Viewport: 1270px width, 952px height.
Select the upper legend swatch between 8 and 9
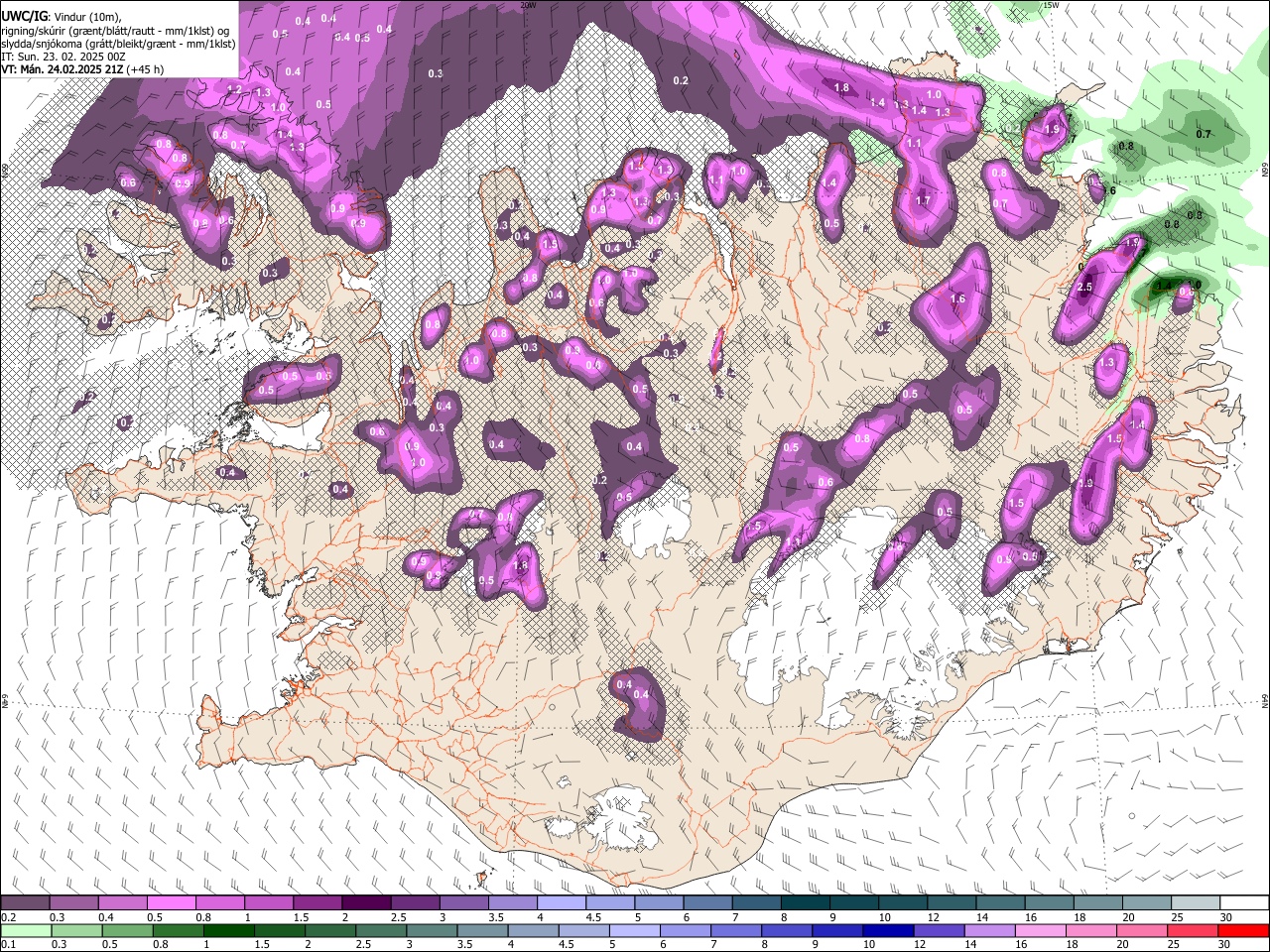pos(805,903)
